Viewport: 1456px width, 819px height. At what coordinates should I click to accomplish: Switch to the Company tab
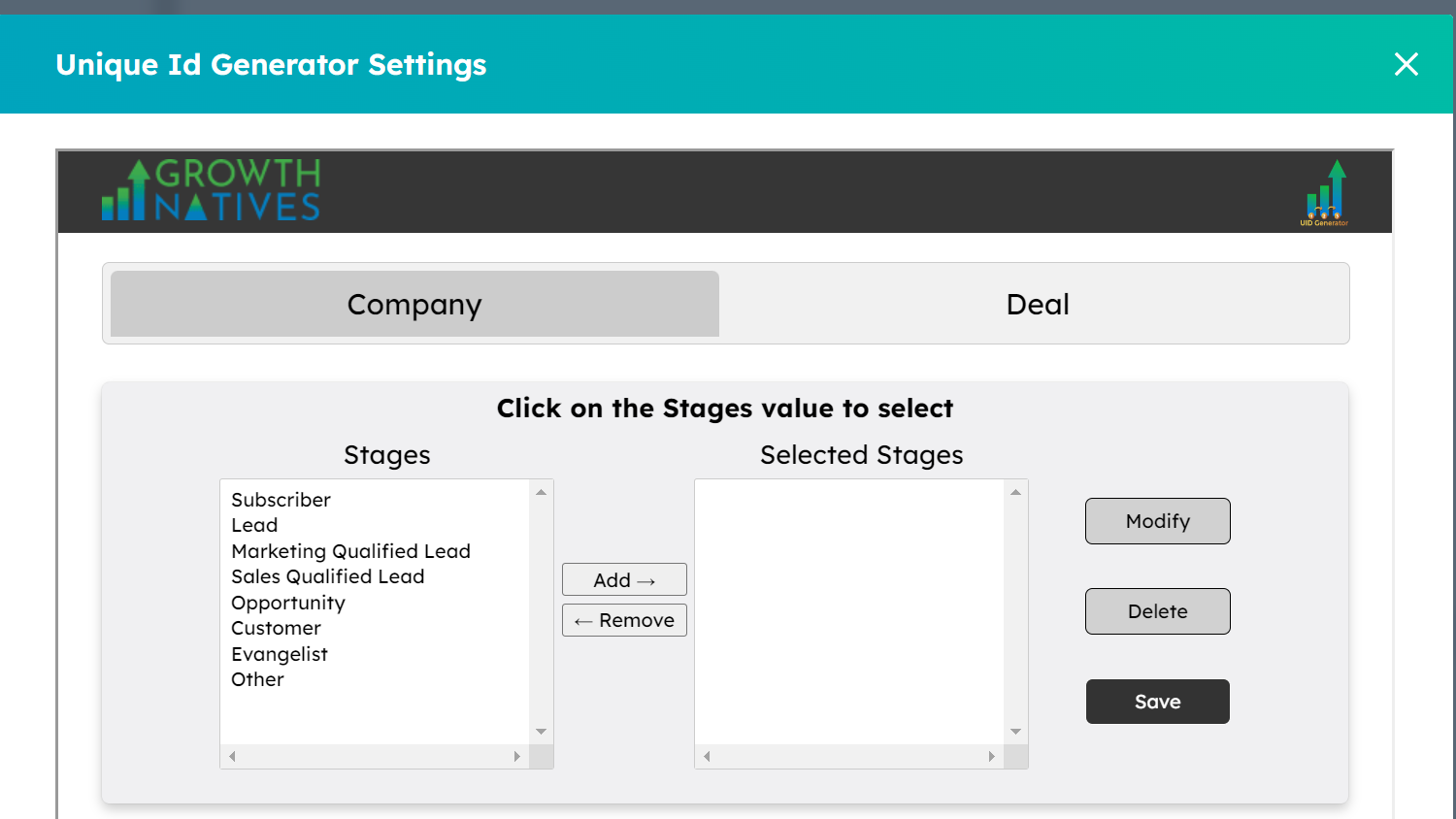(414, 304)
